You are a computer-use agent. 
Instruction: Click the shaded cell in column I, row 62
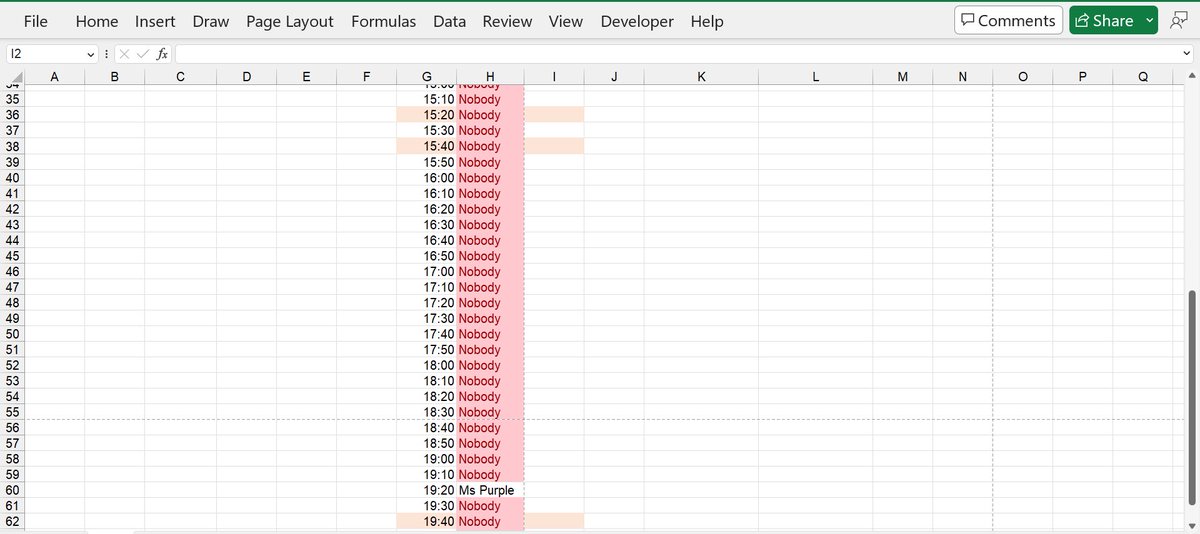tap(553, 521)
